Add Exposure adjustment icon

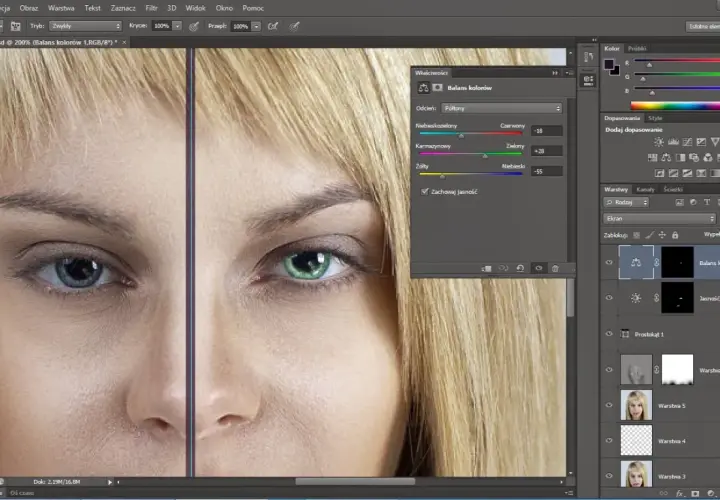[x=701, y=142]
